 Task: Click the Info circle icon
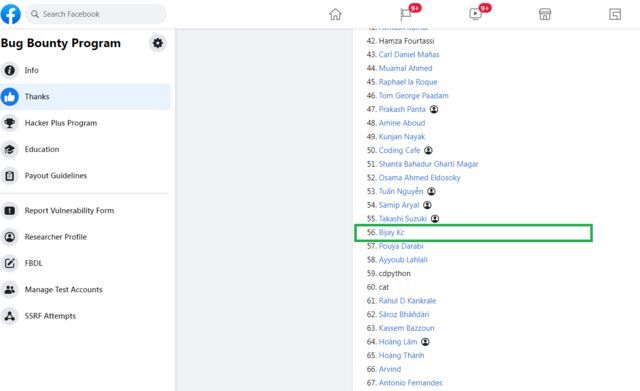[x=10, y=70]
